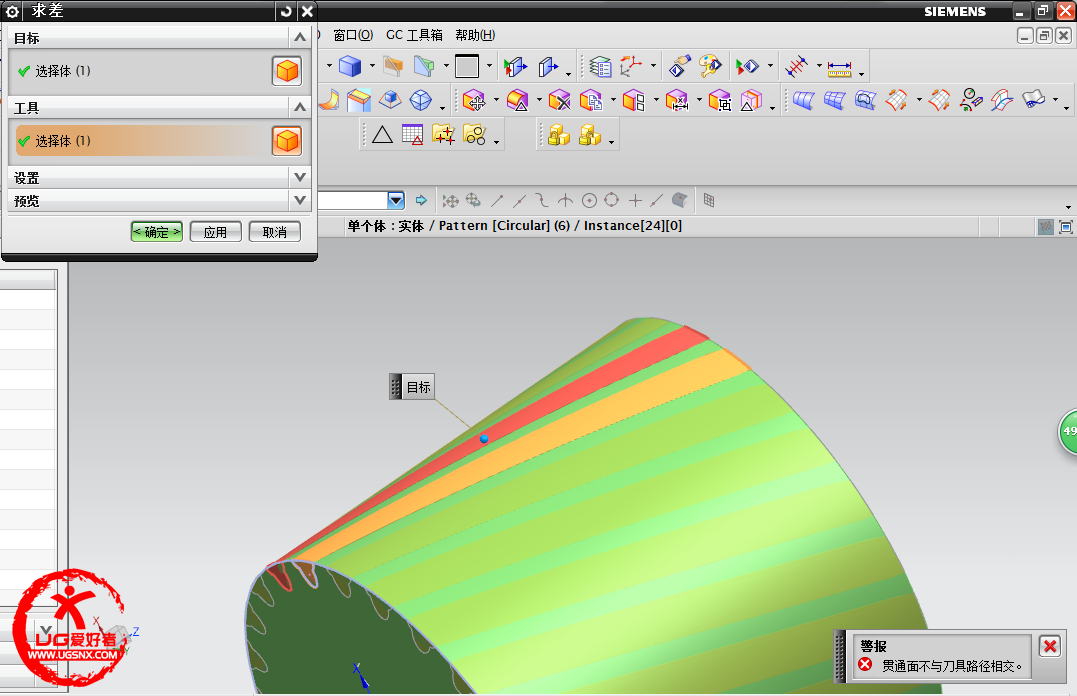1077x696 pixels.
Task: Click the folder with red points icon
Action: pyautogui.click(x=444, y=135)
